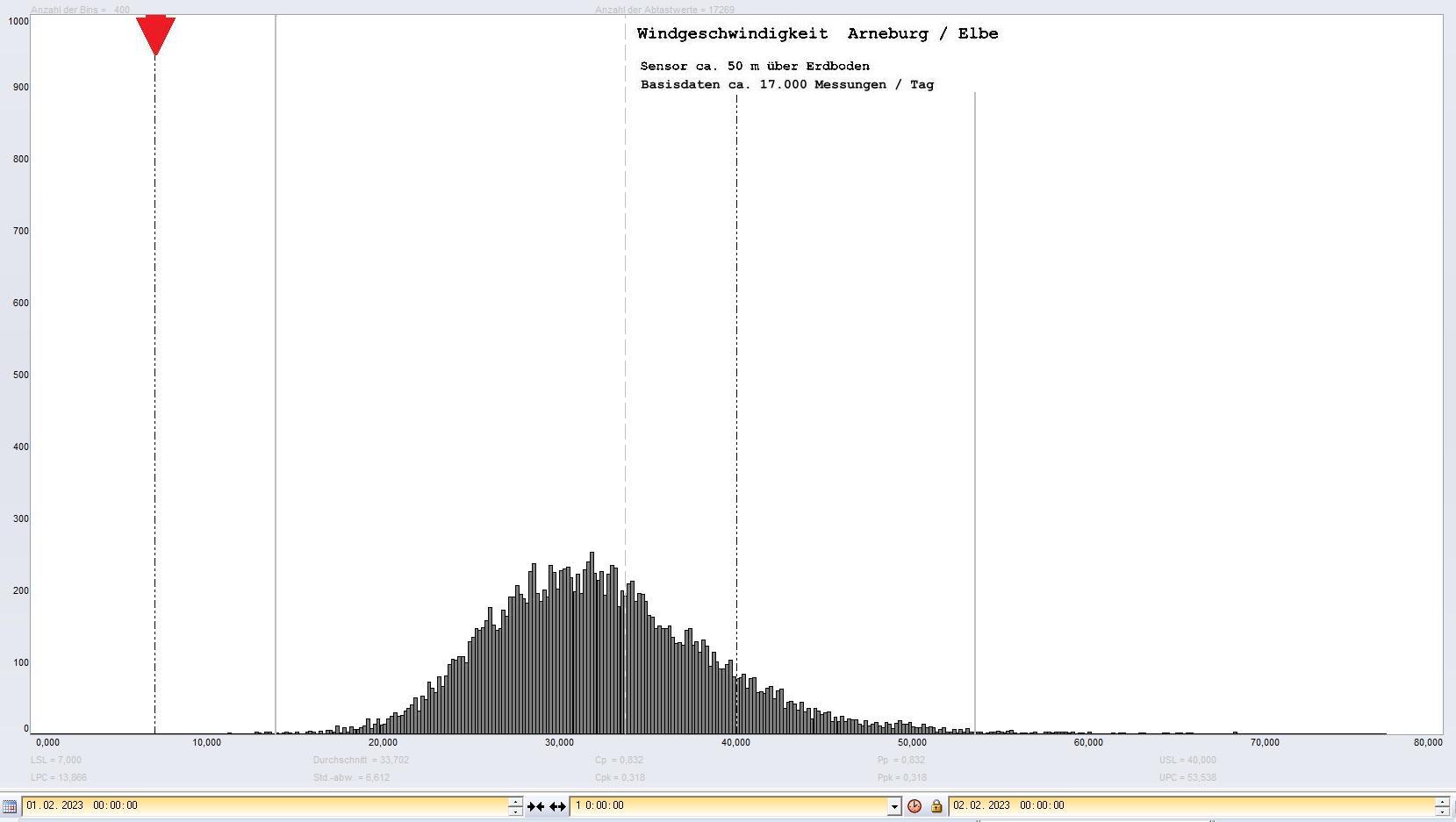Click the clock icon in time bar

point(914,806)
